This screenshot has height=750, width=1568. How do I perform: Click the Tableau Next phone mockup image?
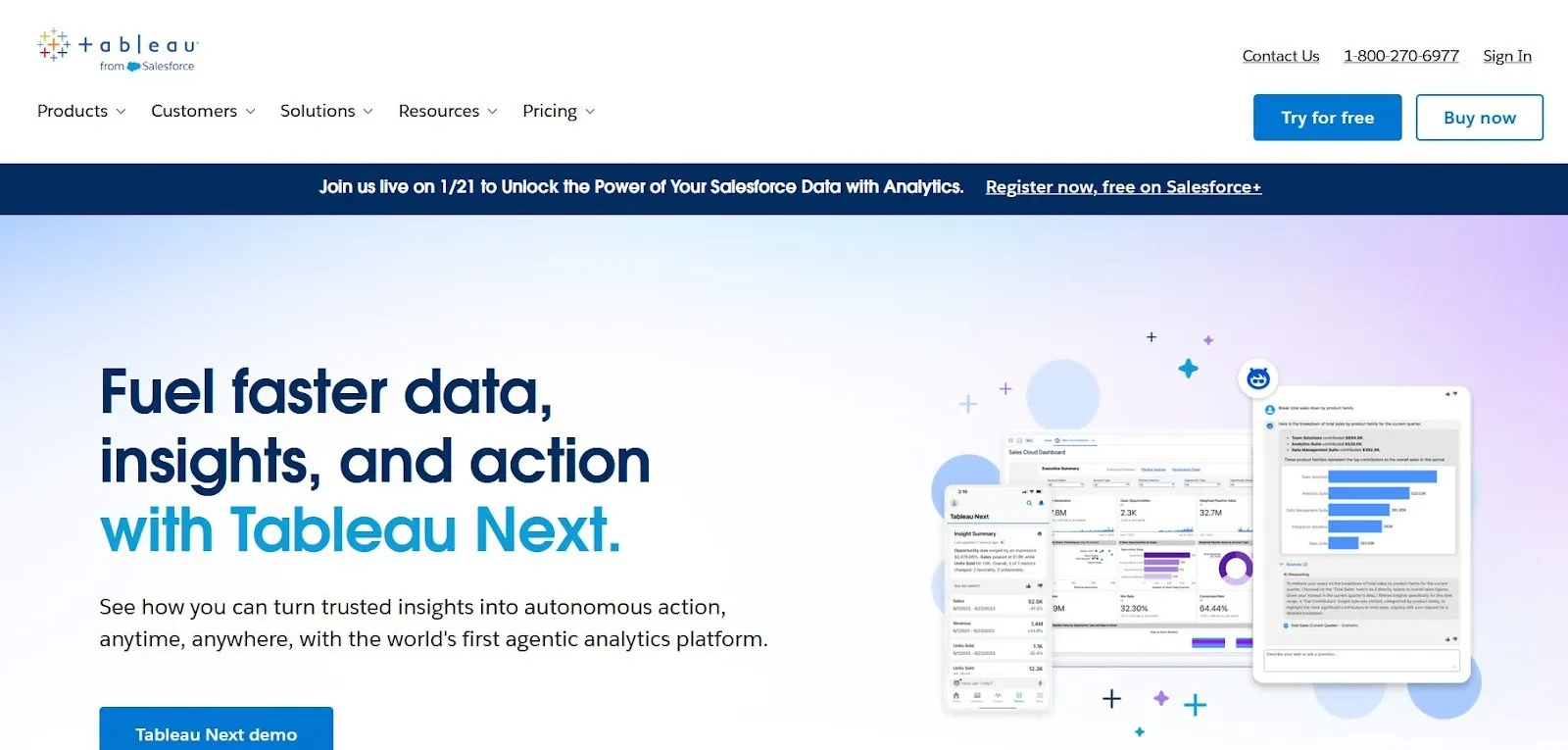[x=997, y=597]
